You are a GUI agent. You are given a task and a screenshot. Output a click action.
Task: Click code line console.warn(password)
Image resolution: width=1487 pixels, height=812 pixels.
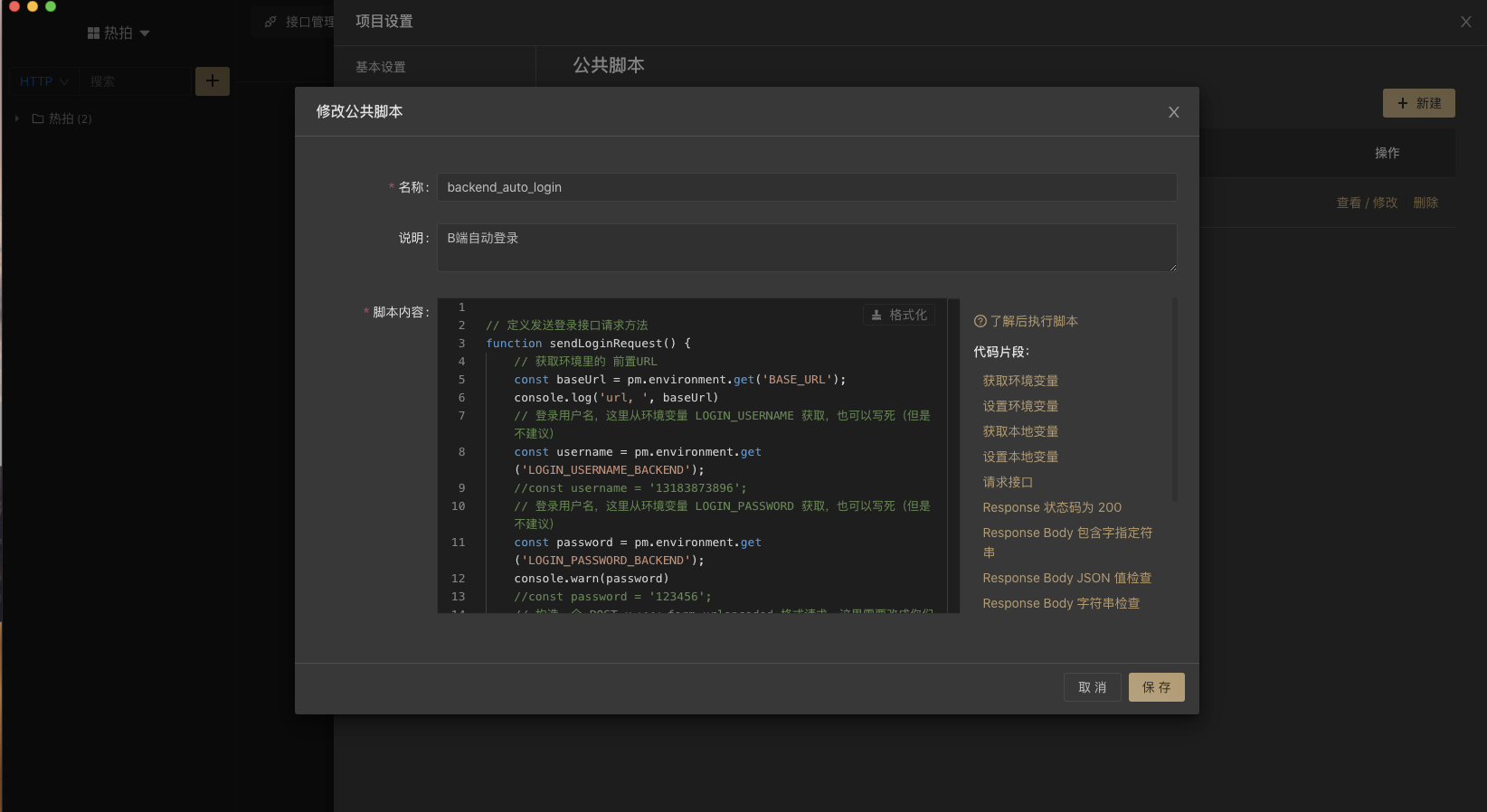coord(592,579)
